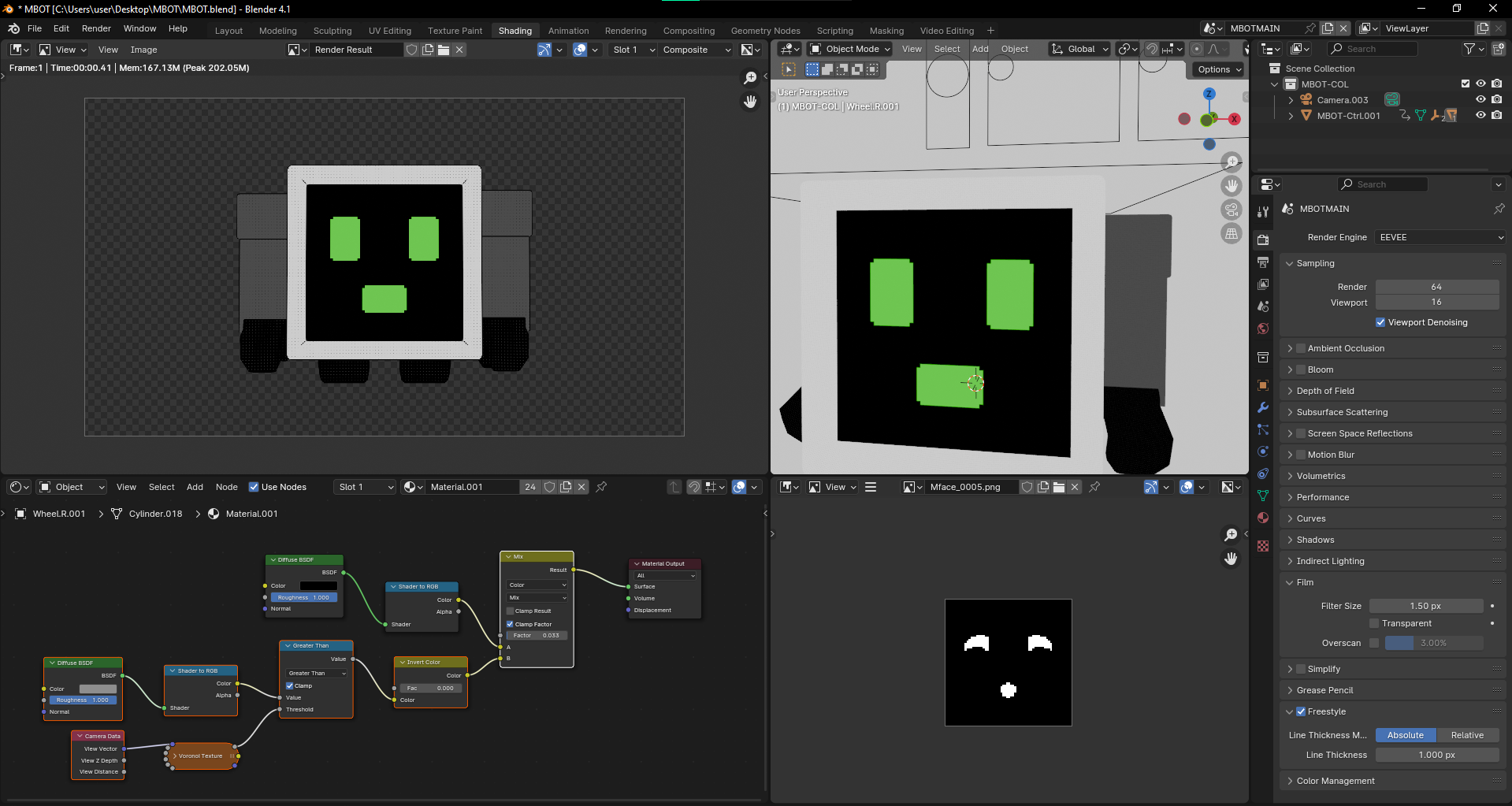Open the View Layer properties tab

pyautogui.click(x=1263, y=284)
